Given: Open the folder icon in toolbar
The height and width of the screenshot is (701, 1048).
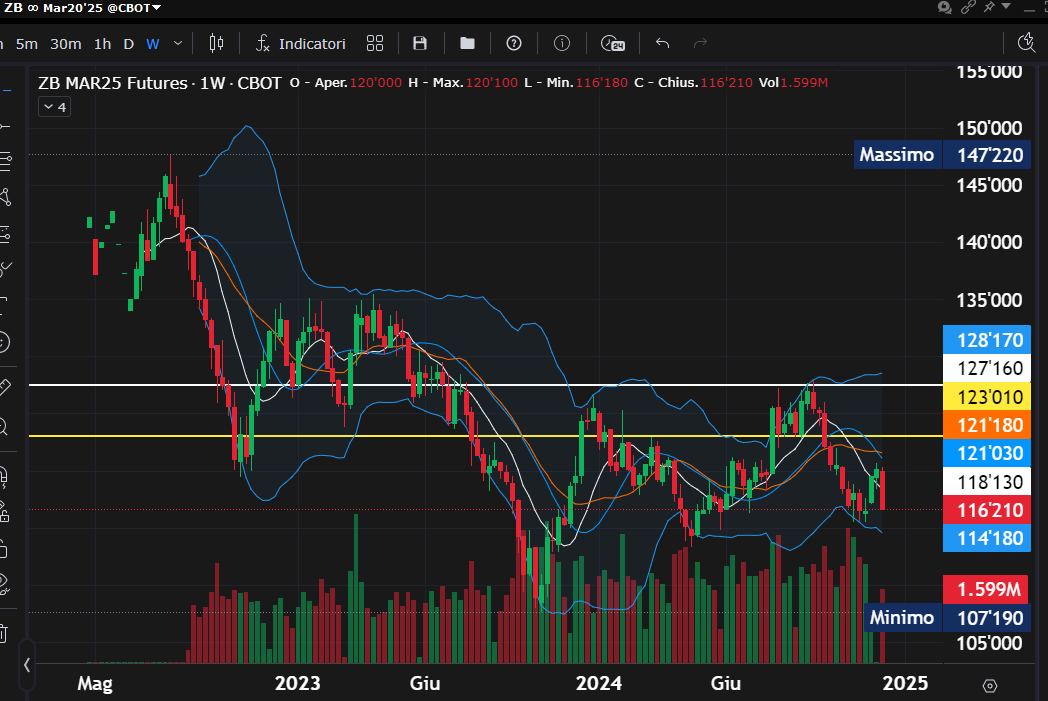Looking at the screenshot, I should 467,43.
